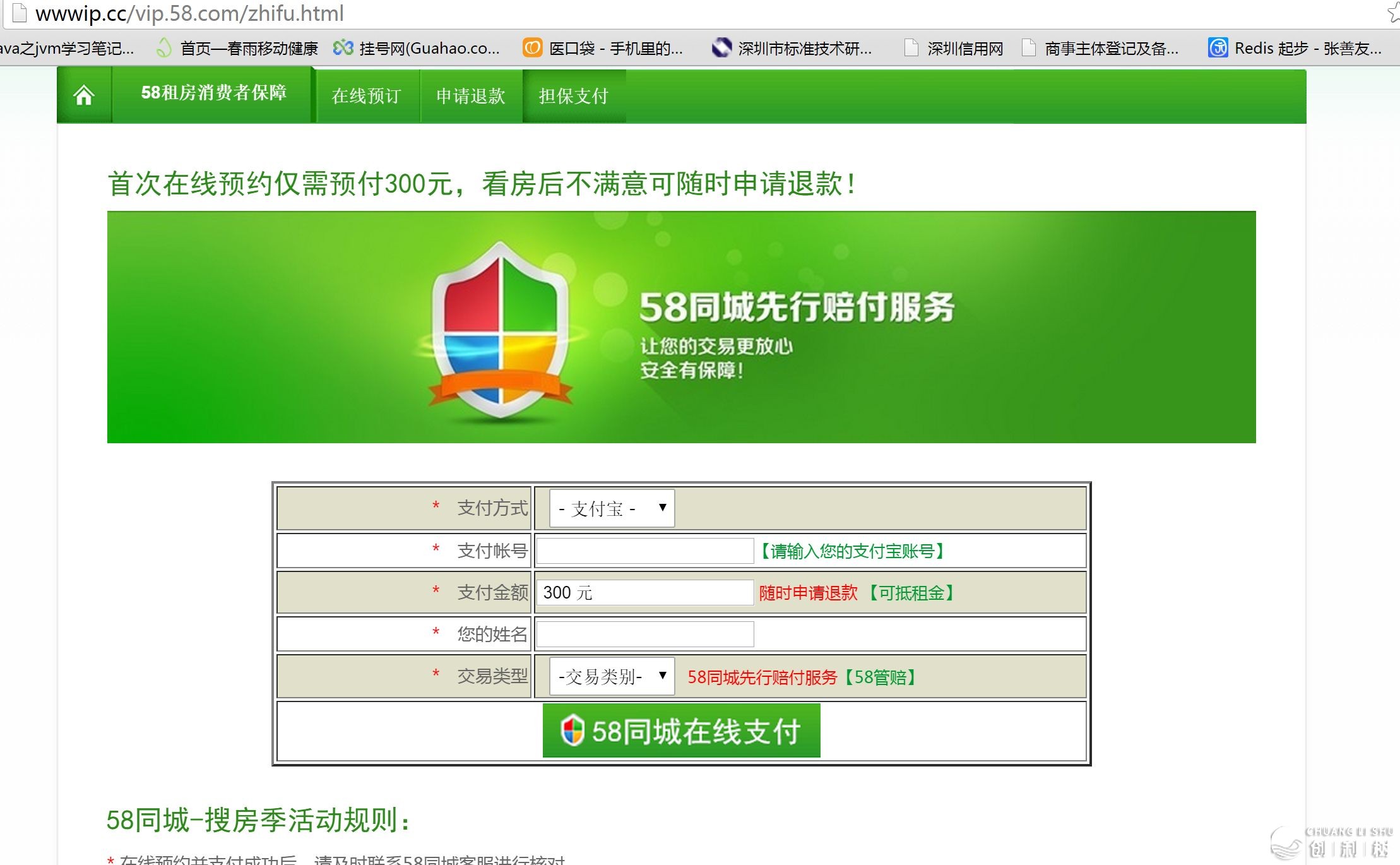Click the 【可抵租金】 green text

click(911, 593)
